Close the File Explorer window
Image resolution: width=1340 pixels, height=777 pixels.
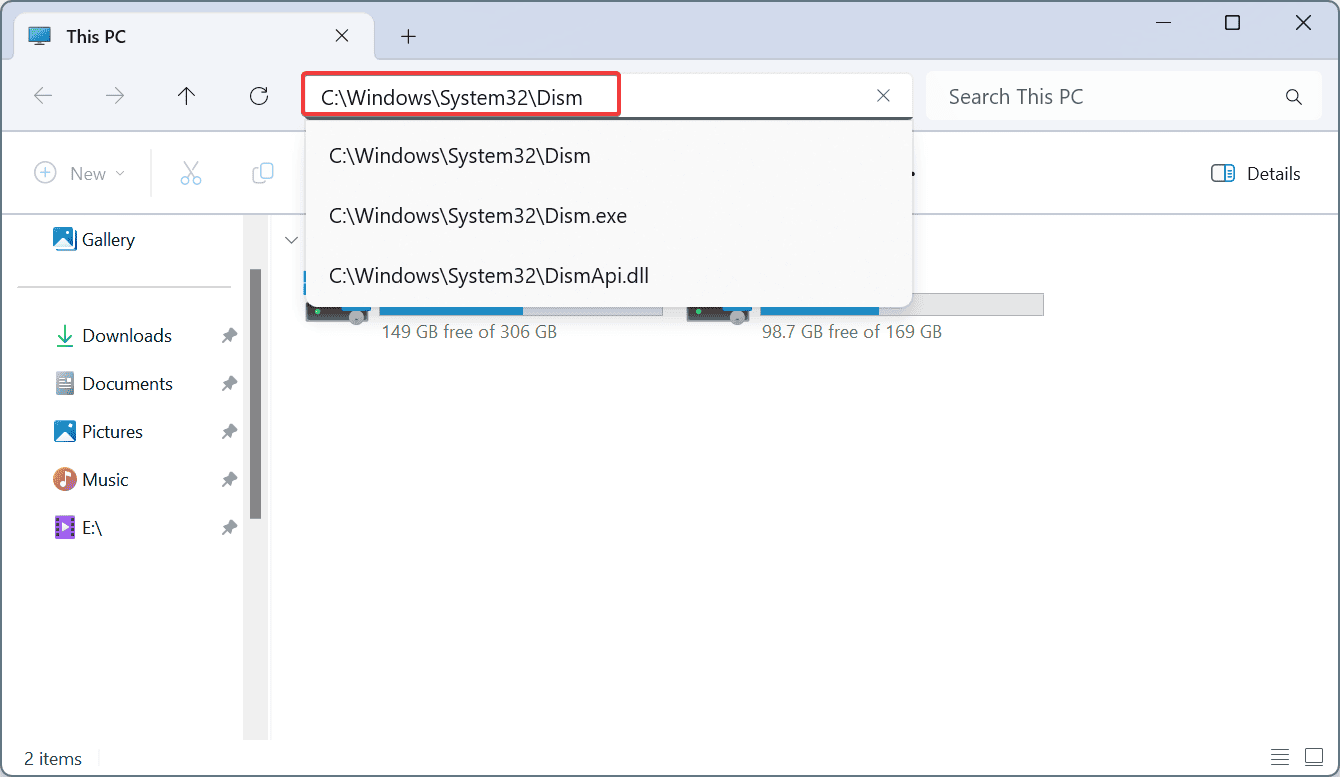1303,23
